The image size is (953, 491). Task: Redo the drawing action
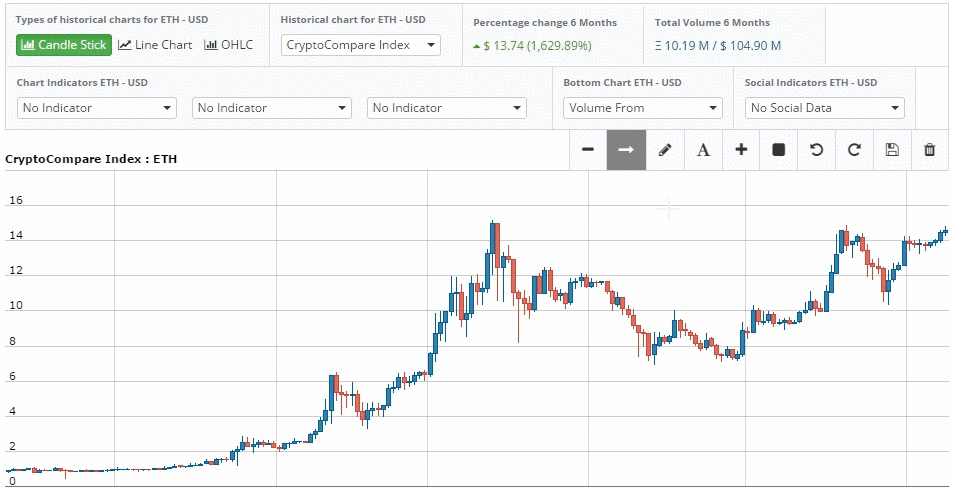(x=854, y=150)
